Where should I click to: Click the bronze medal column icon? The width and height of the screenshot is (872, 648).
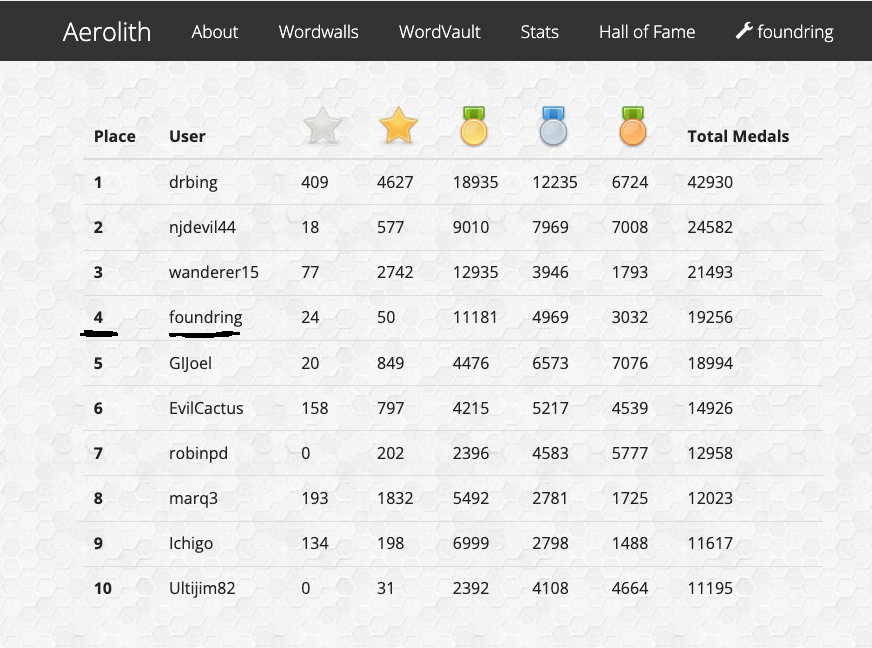[x=633, y=126]
